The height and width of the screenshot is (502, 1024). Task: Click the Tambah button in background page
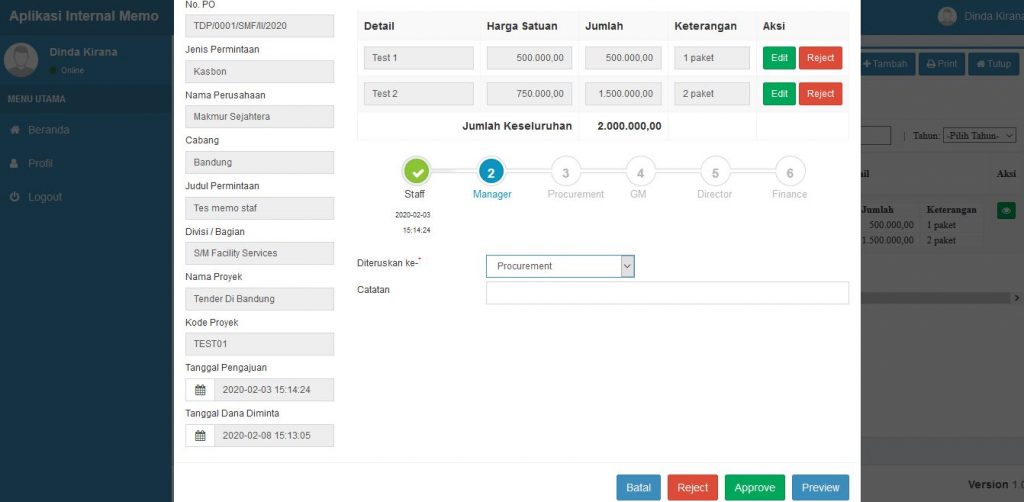888,64
